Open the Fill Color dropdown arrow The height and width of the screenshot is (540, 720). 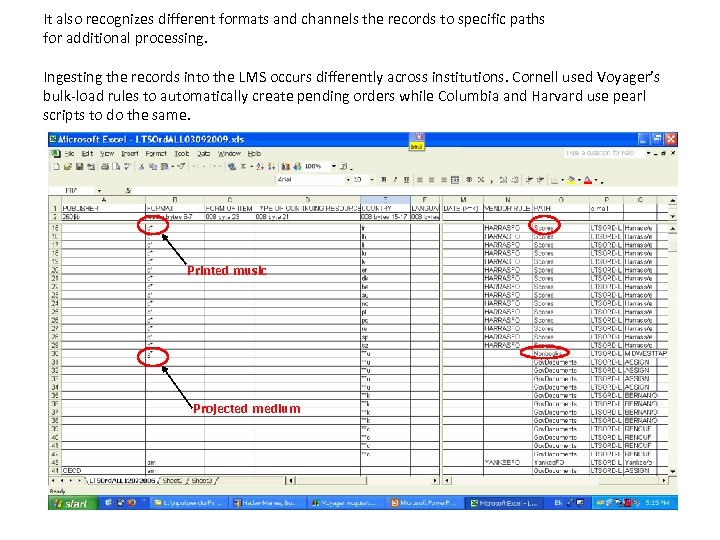tap(579, 180)
